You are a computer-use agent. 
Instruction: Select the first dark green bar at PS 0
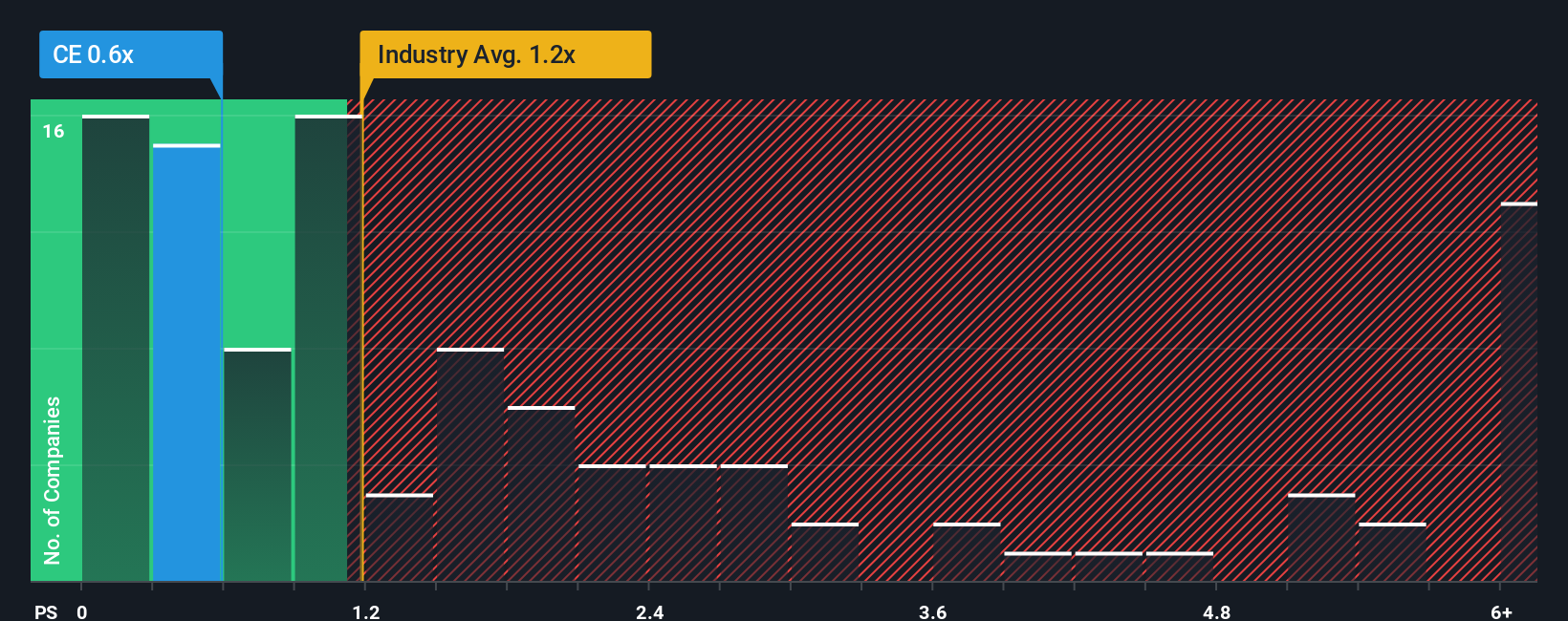[116, 348]
